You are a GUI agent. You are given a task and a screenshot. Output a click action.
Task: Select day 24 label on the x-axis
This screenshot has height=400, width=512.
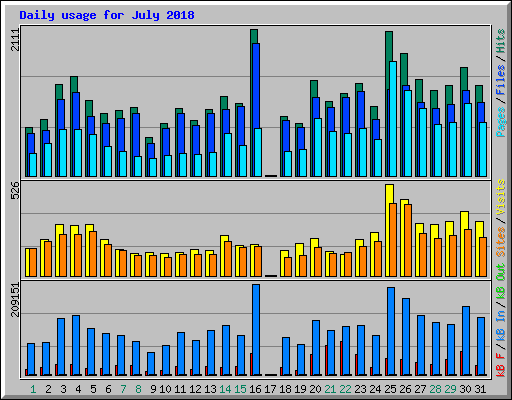click(x=375, y=389)
